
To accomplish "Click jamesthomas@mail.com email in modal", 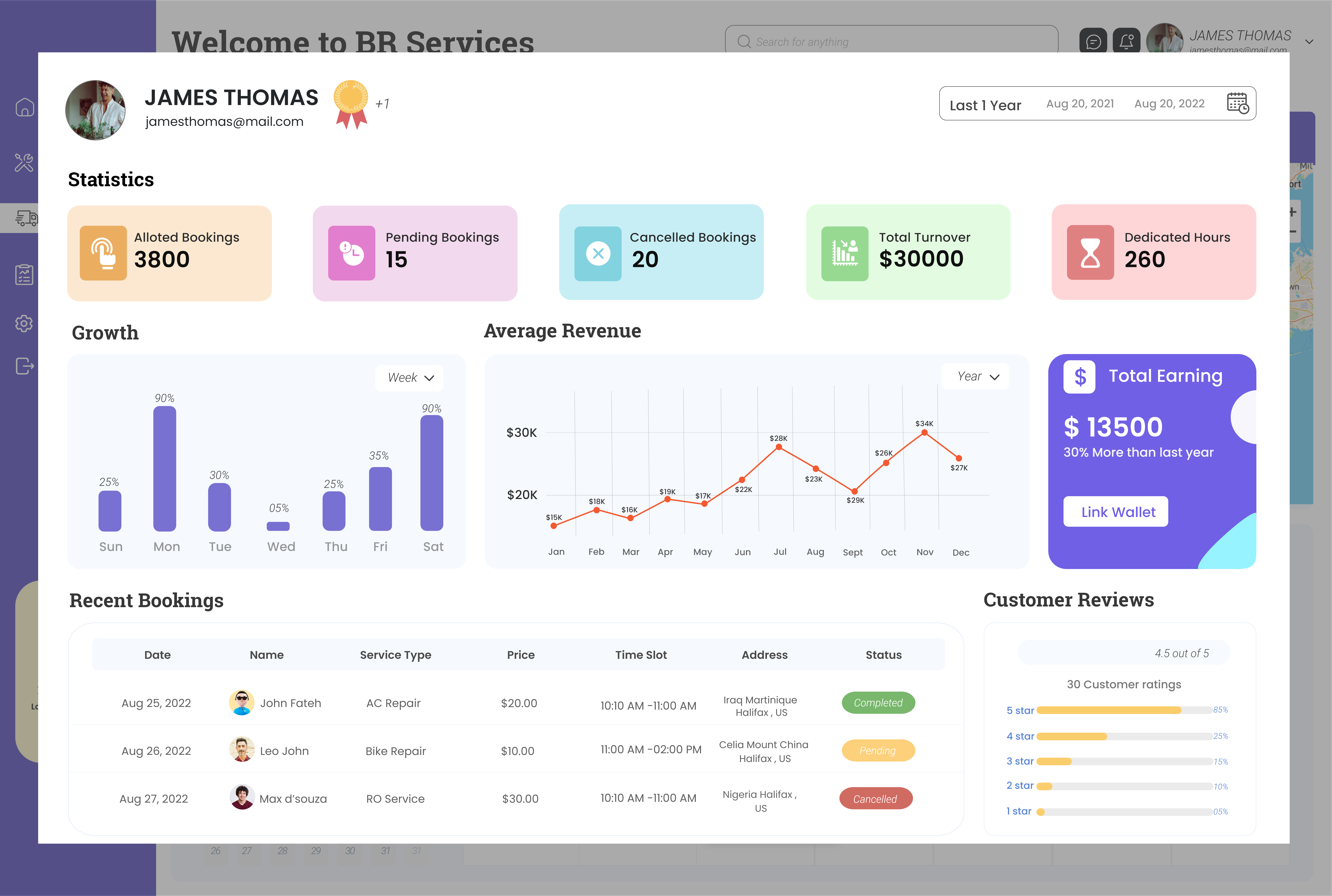I will click(224, 122).
